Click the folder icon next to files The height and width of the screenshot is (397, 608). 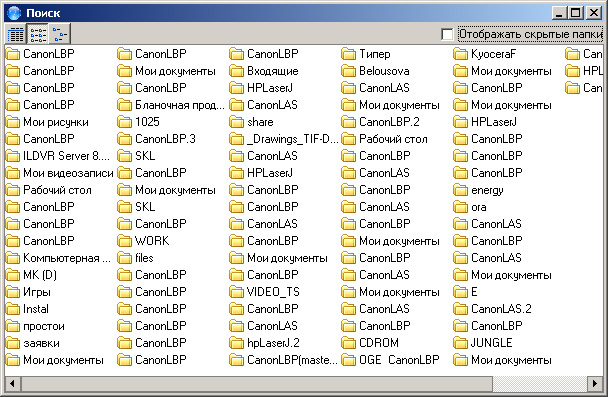[x=124, y=258]
